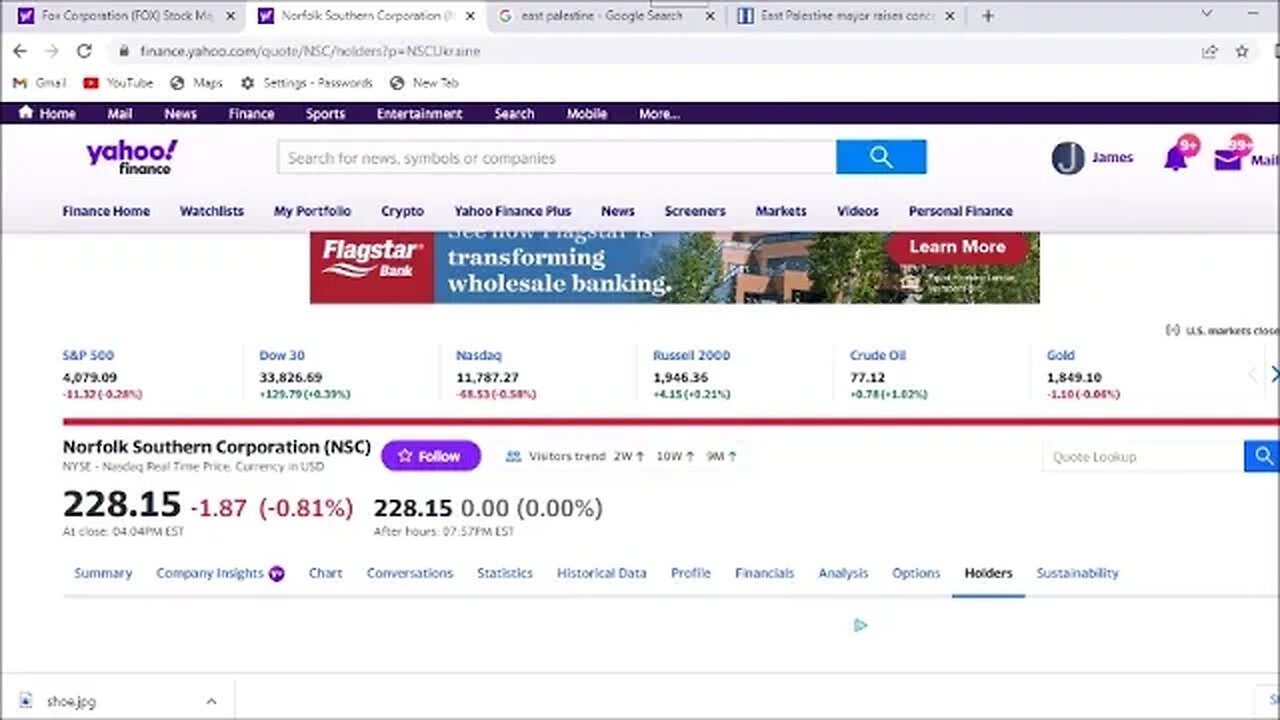The image size is (1280, 720).
Task: Click the browser back arrow
Action: (x=20, y=51)
